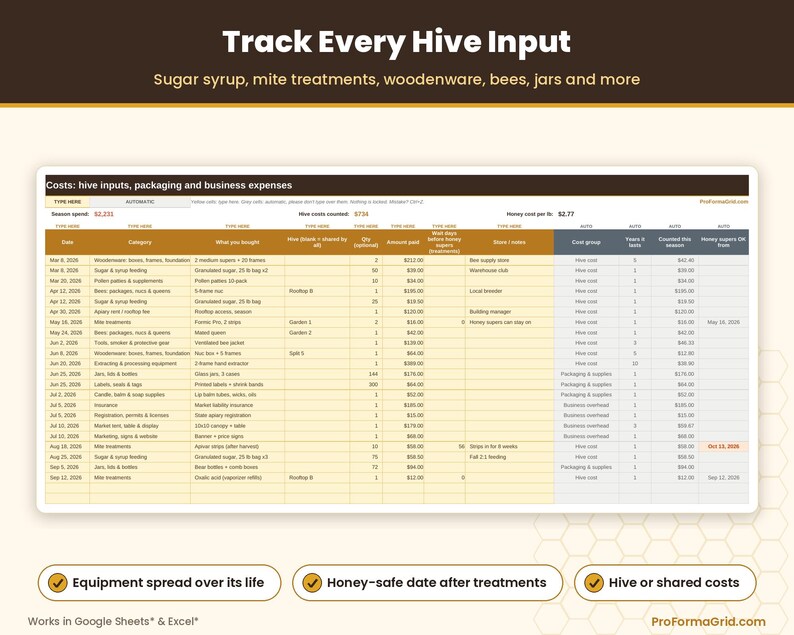
Task: Click the 'Counted this season' column header
Action: coord(675,242)
